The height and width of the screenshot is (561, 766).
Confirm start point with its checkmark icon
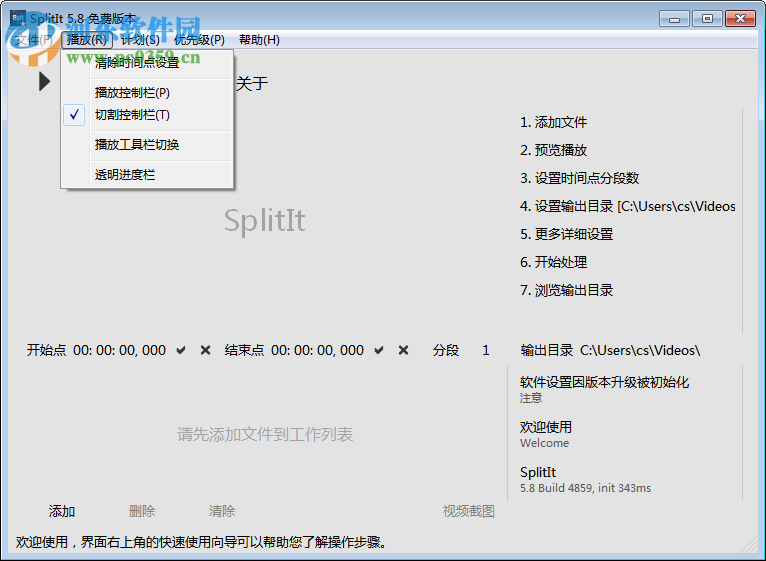[181, 350]
